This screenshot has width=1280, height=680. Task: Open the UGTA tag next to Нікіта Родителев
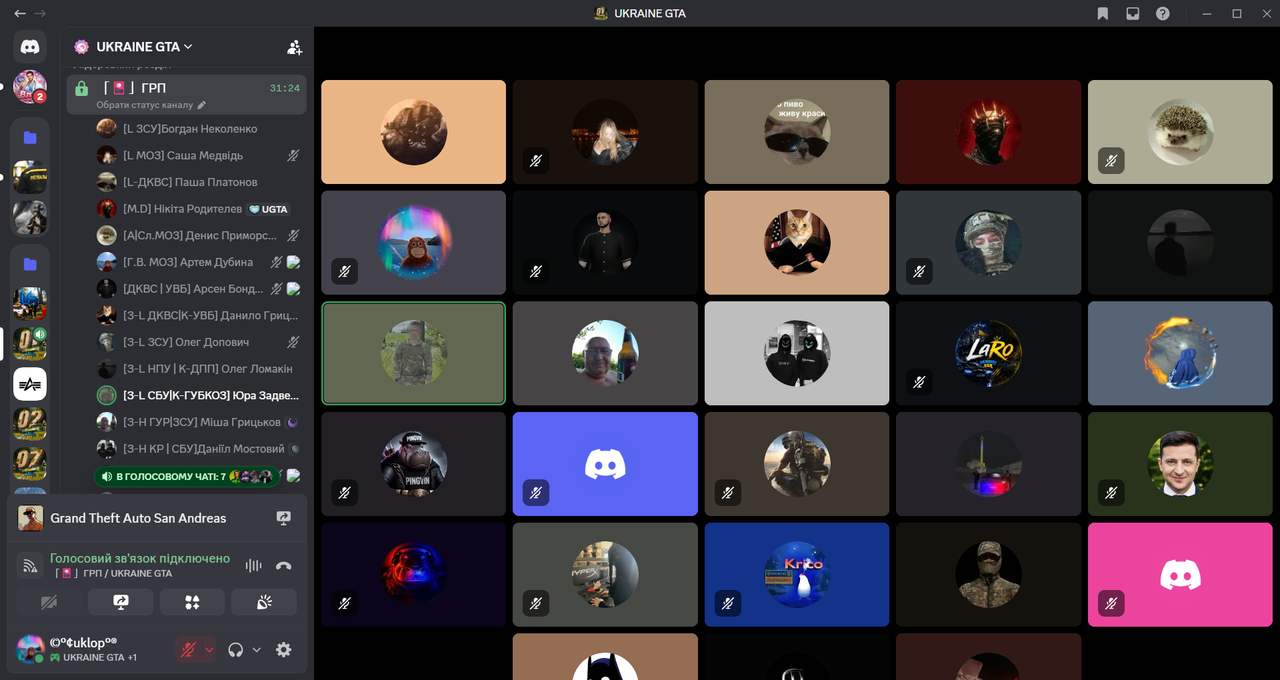(x=268, y=209)
